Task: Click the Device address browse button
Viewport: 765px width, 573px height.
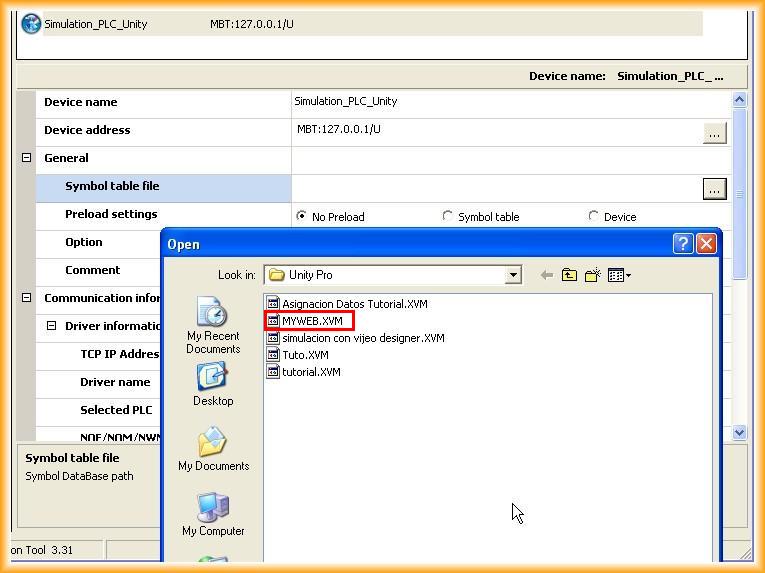Action: 714,133
